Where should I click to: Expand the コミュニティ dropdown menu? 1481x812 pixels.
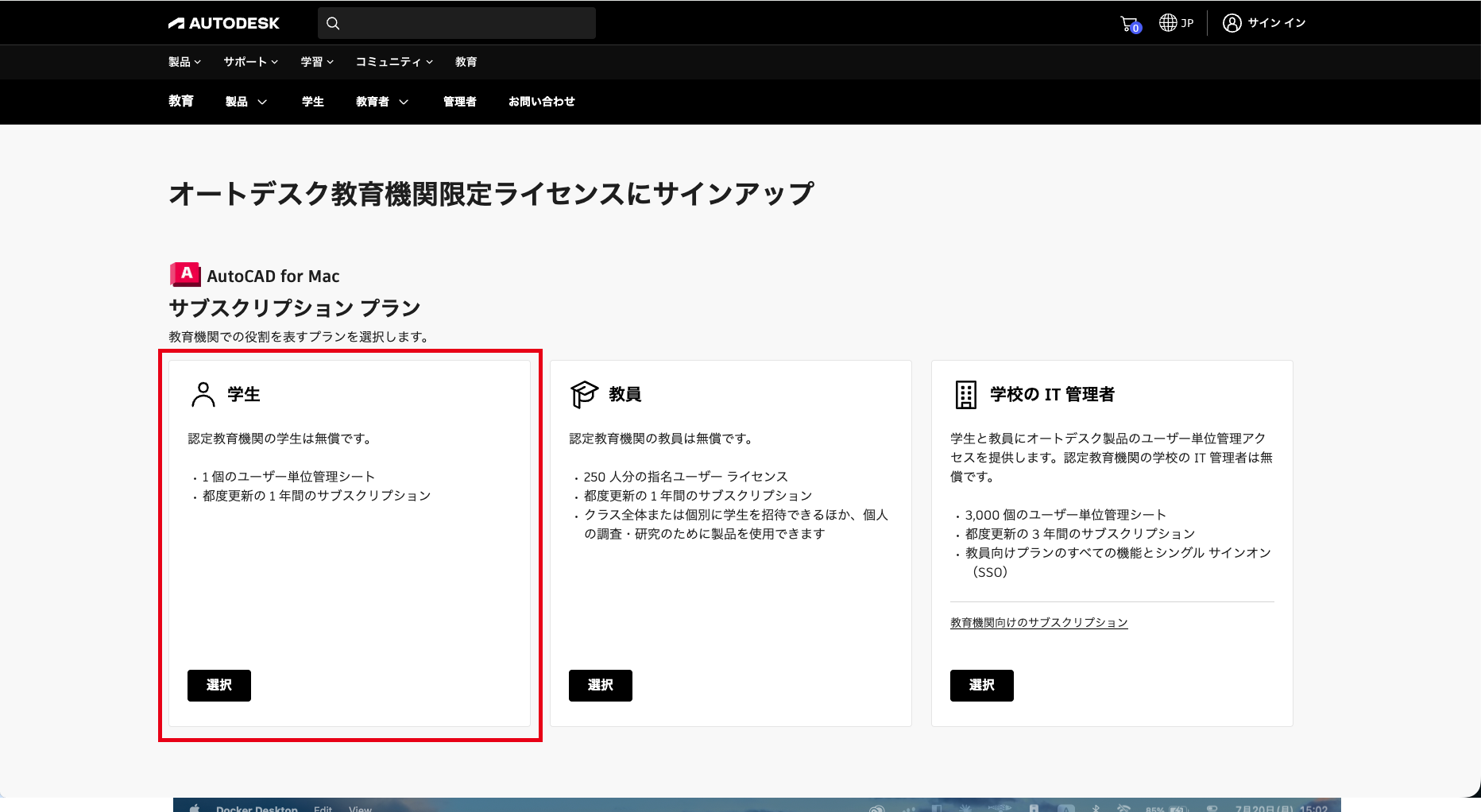coord(394,62)
